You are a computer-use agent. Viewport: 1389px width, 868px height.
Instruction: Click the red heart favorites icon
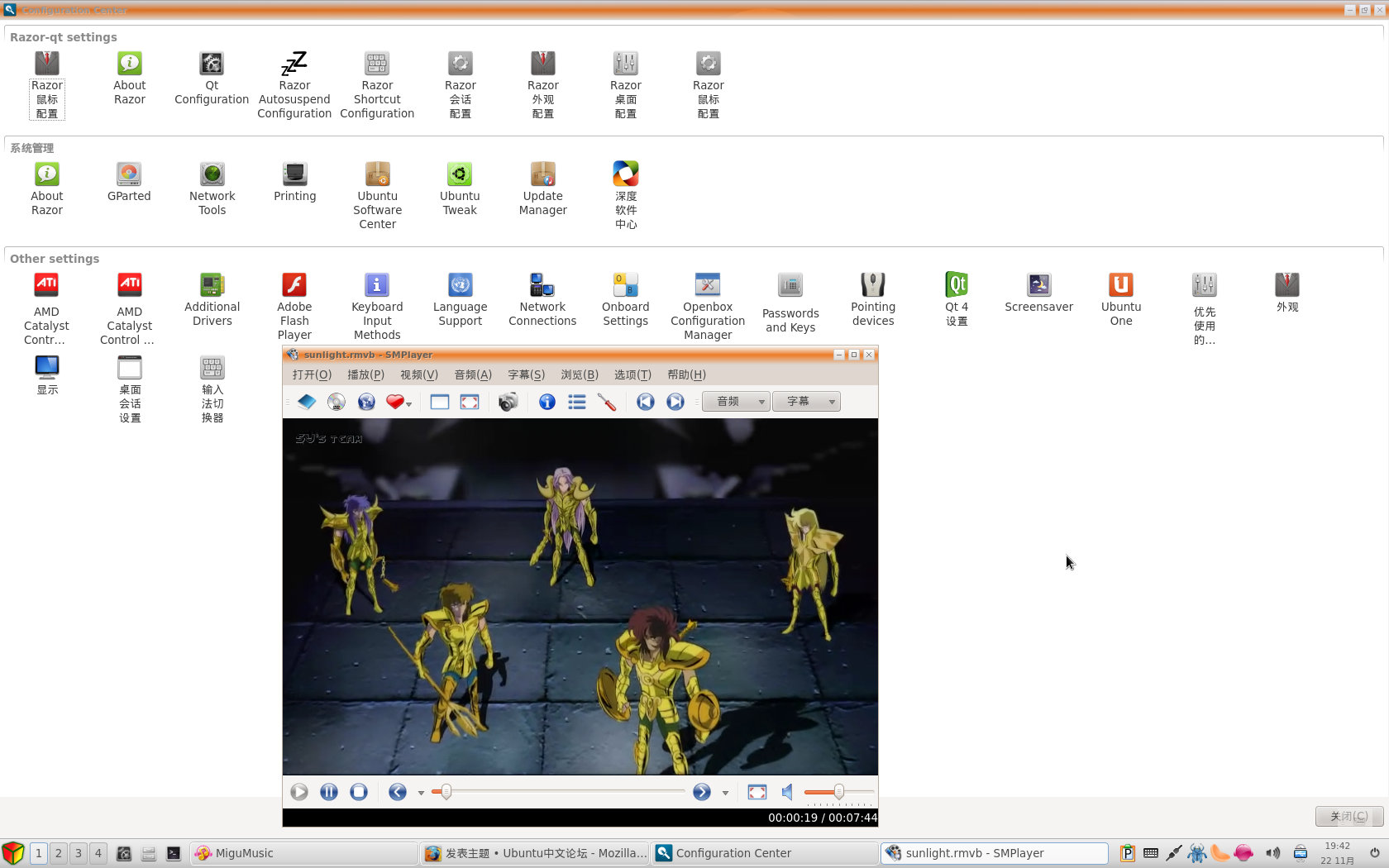[x=395, y=402]
